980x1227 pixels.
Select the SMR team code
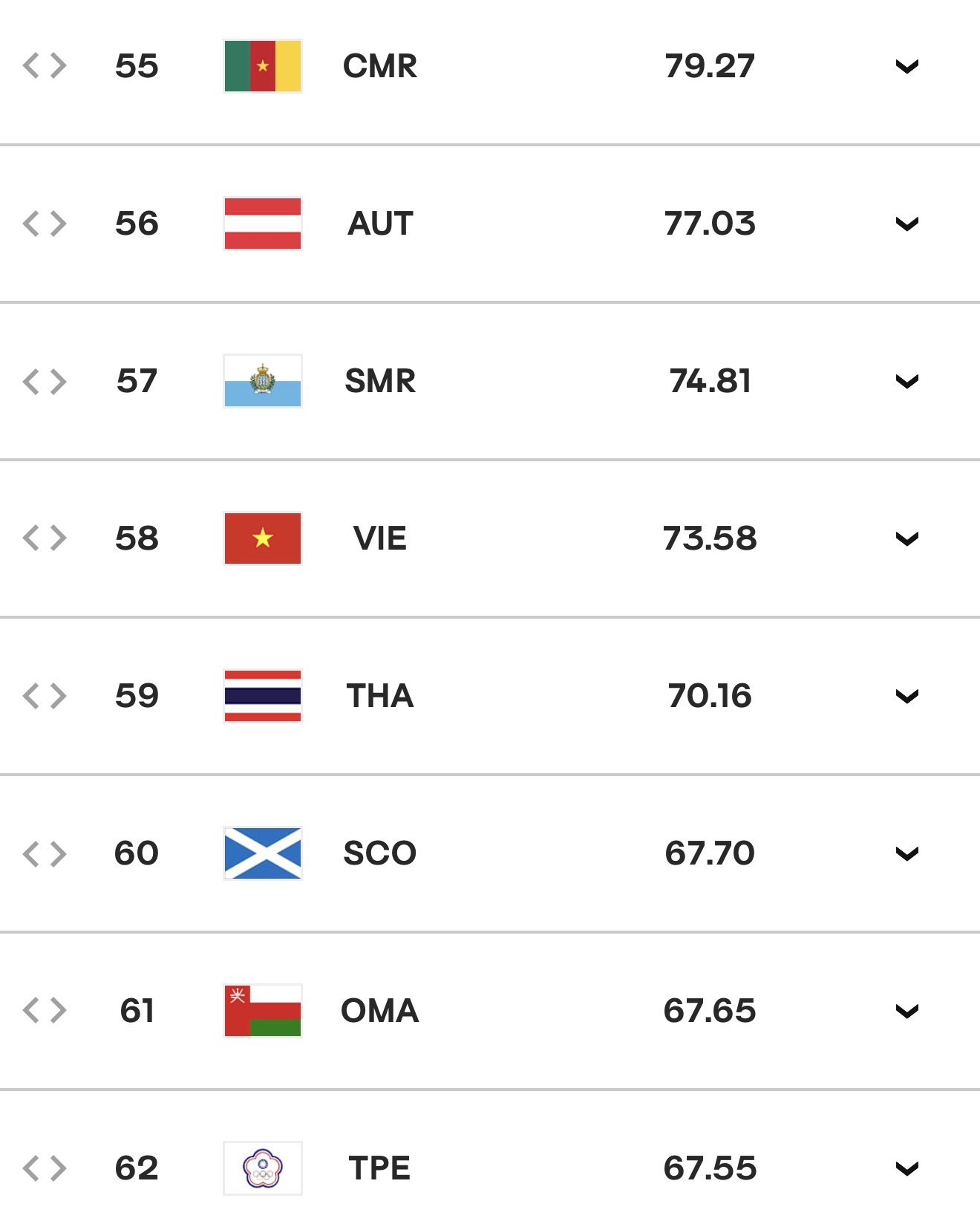(380, 381)
